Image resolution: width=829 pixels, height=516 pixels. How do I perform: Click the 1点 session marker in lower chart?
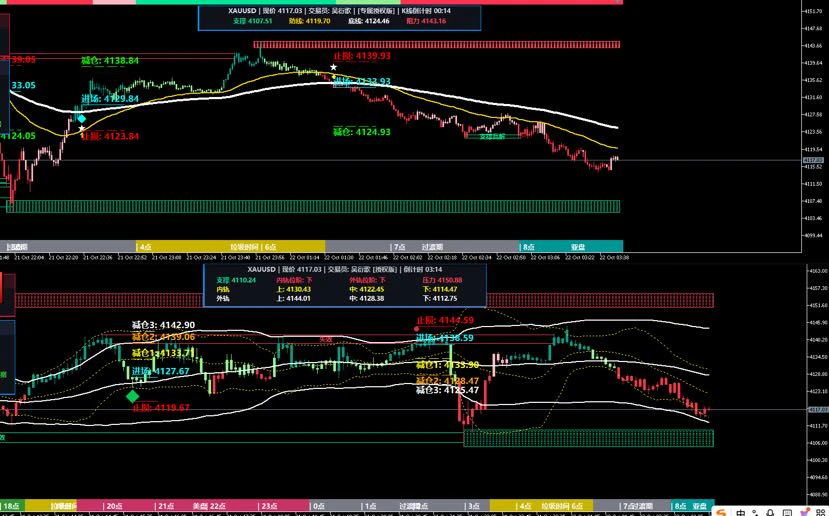coord(369,506)
